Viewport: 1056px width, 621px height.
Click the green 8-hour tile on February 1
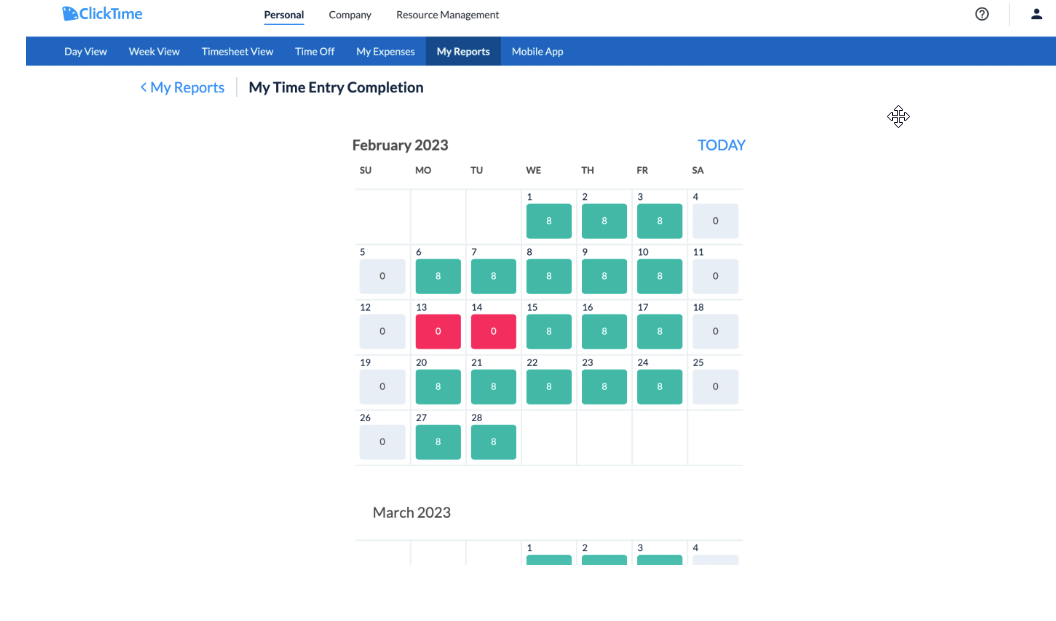[548, 221]
